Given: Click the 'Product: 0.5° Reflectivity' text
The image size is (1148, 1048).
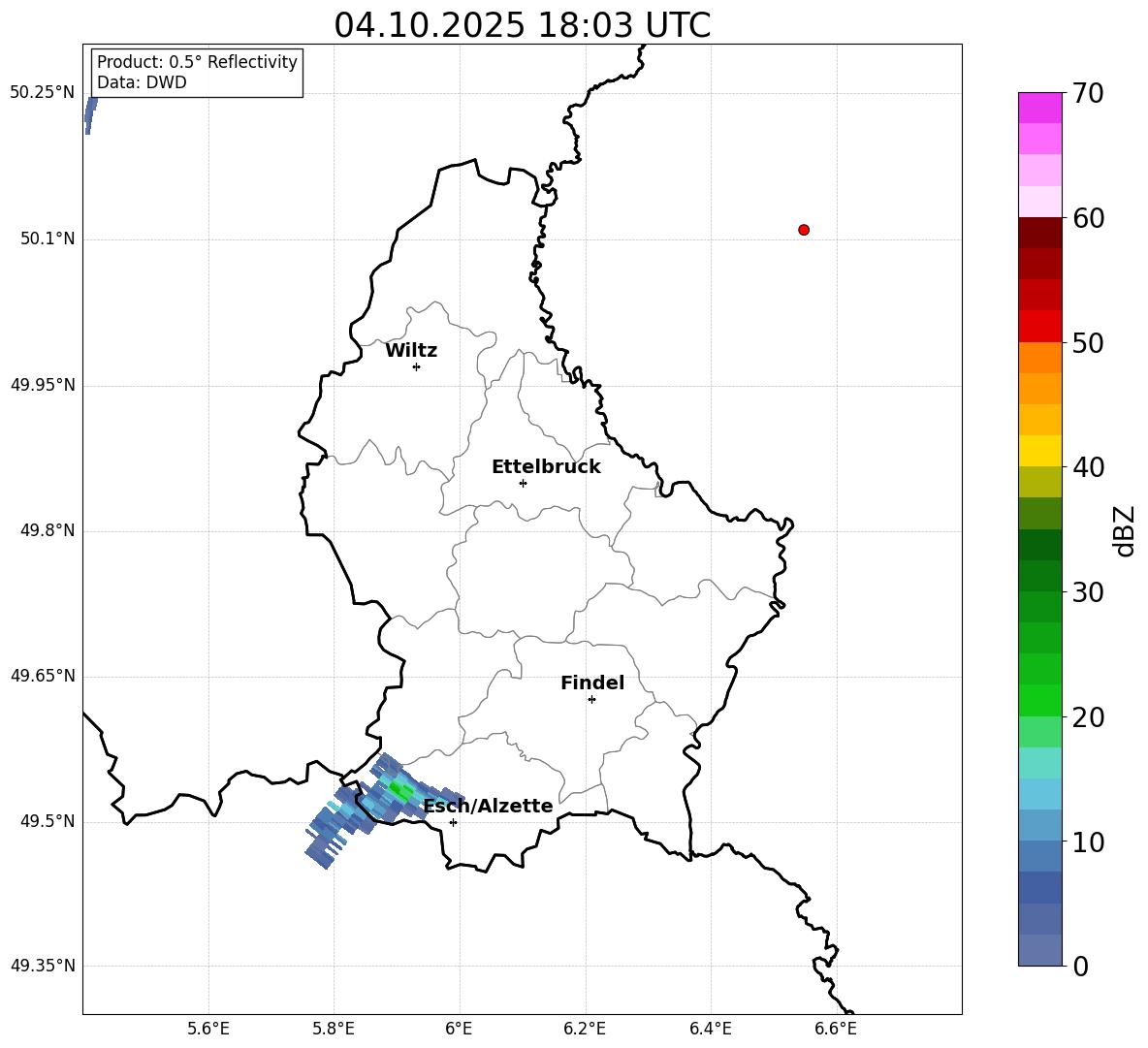Looking at the screenshot, I should click(x=197, y=62).
